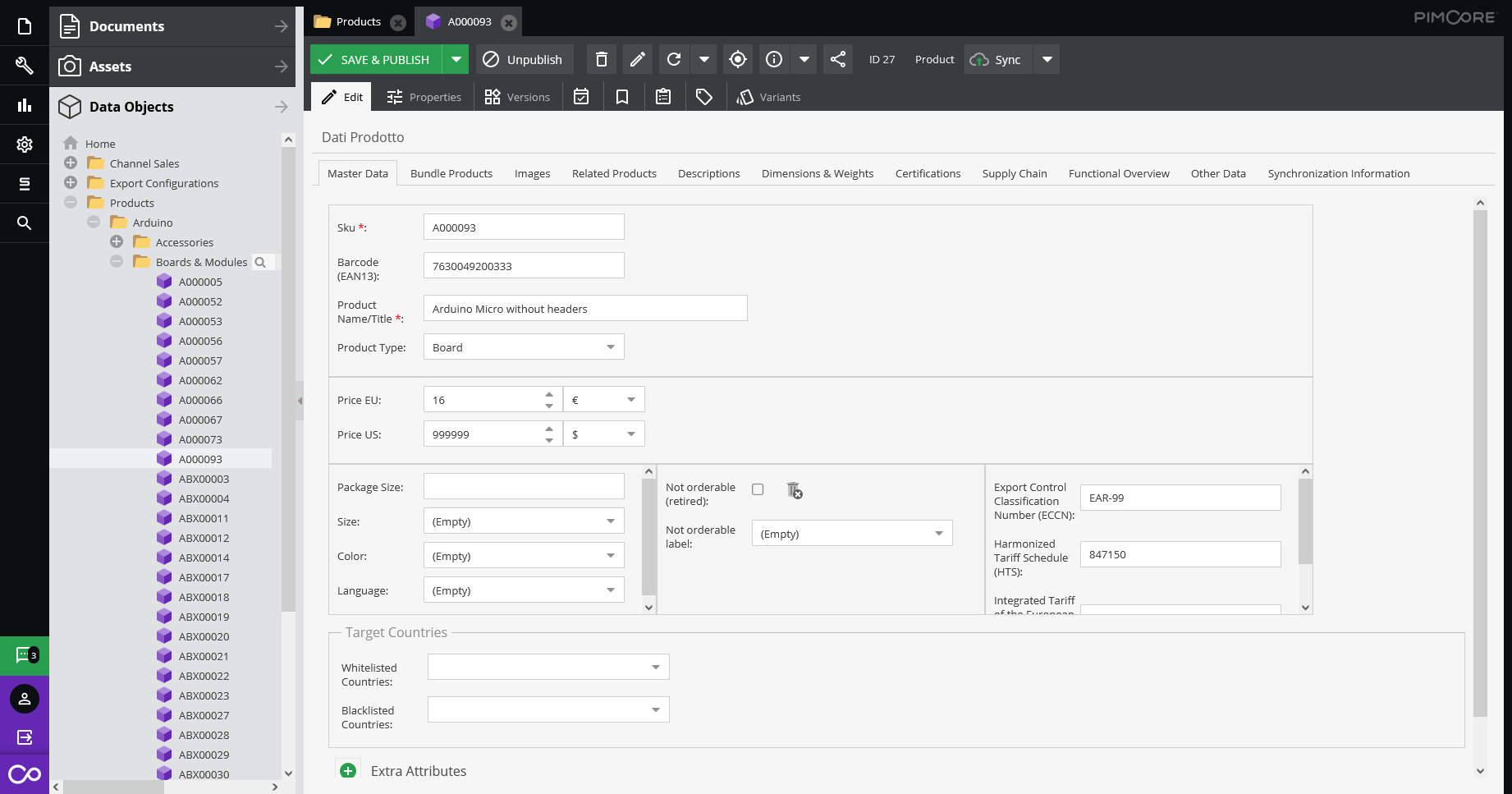Screen dimensions: 1512x794
Task: Click the Unpublish button
Action: click(x=523, y=59)
